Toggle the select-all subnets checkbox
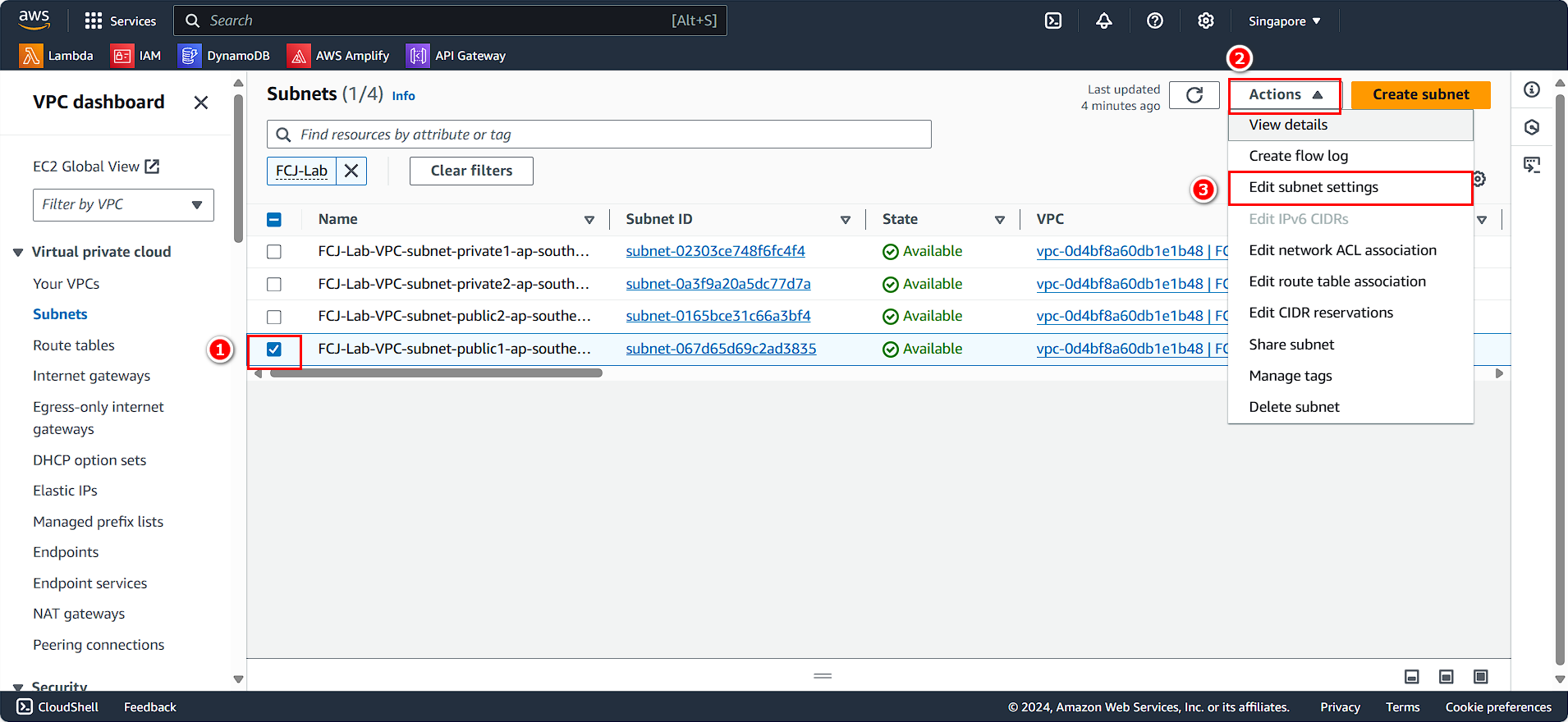The width and height of the screenshot is (1568, 722). (274, 219)
